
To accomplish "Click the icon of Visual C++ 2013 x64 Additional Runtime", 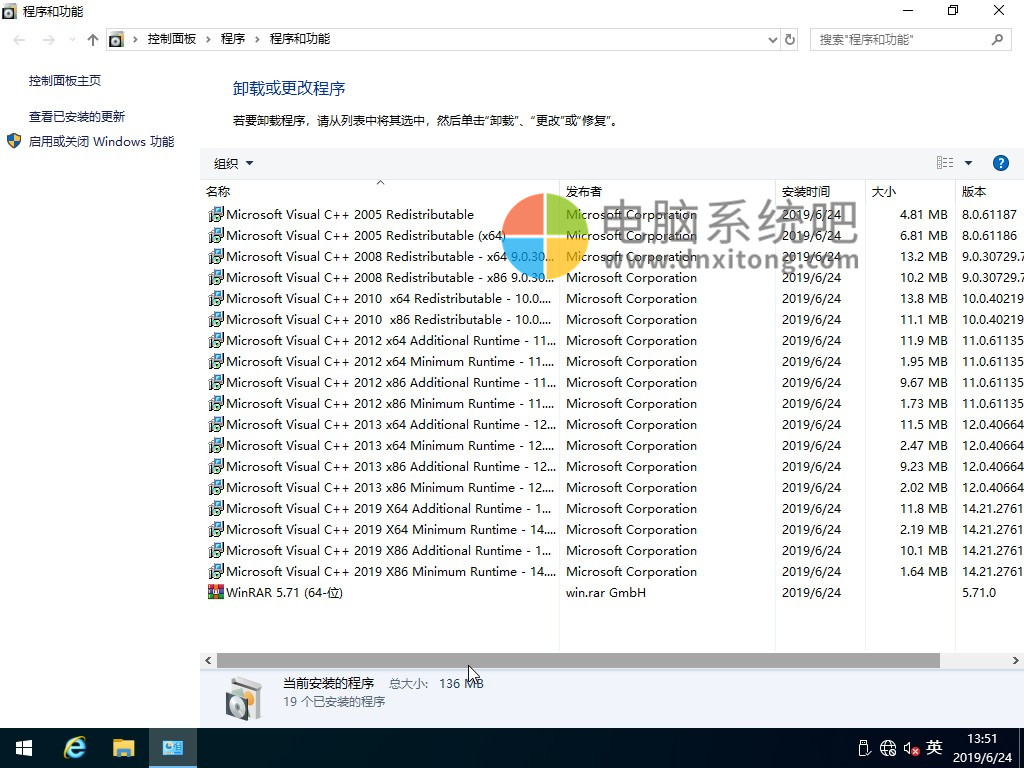I will point(216,424).
